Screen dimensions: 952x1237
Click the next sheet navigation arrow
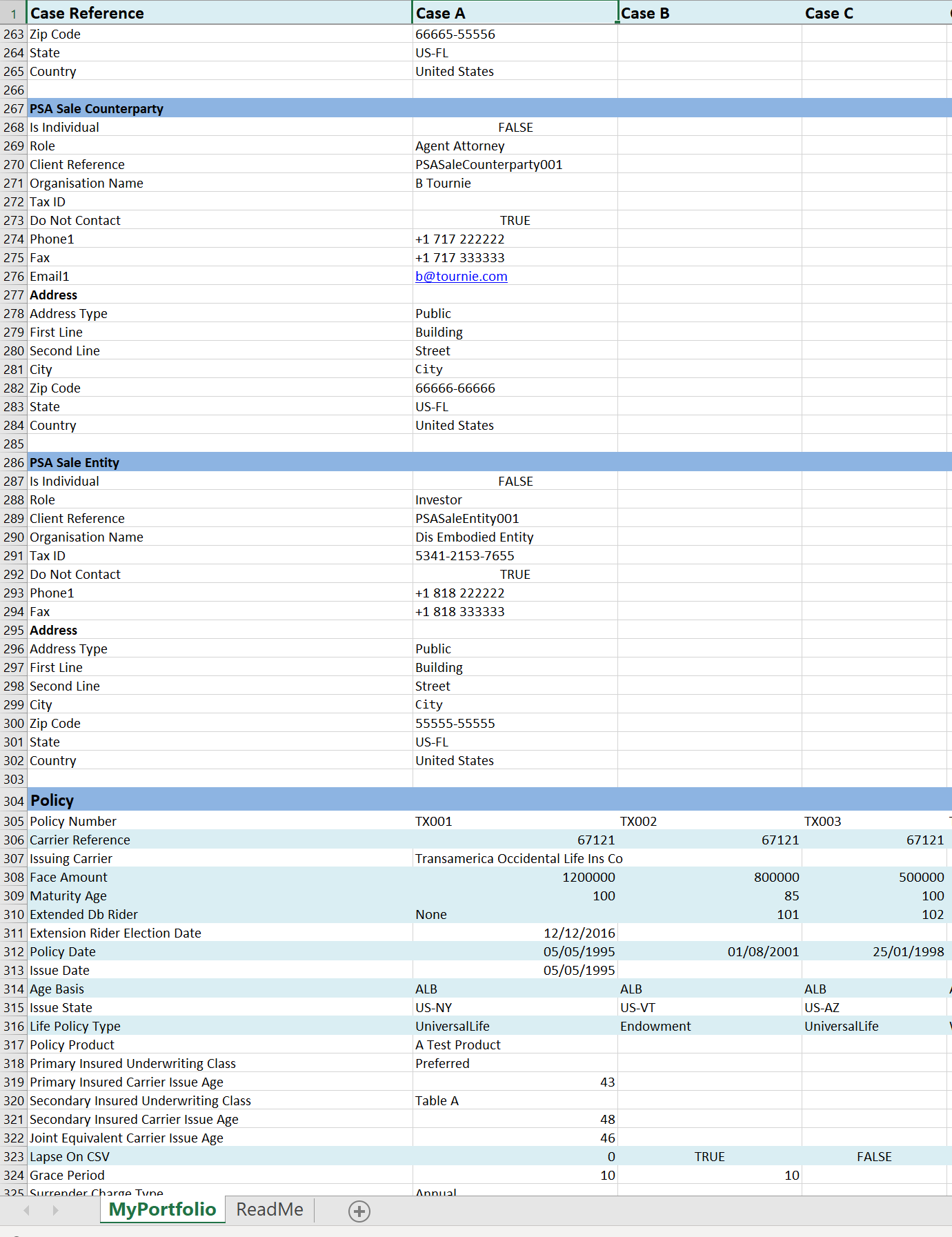pos(55,1210)
